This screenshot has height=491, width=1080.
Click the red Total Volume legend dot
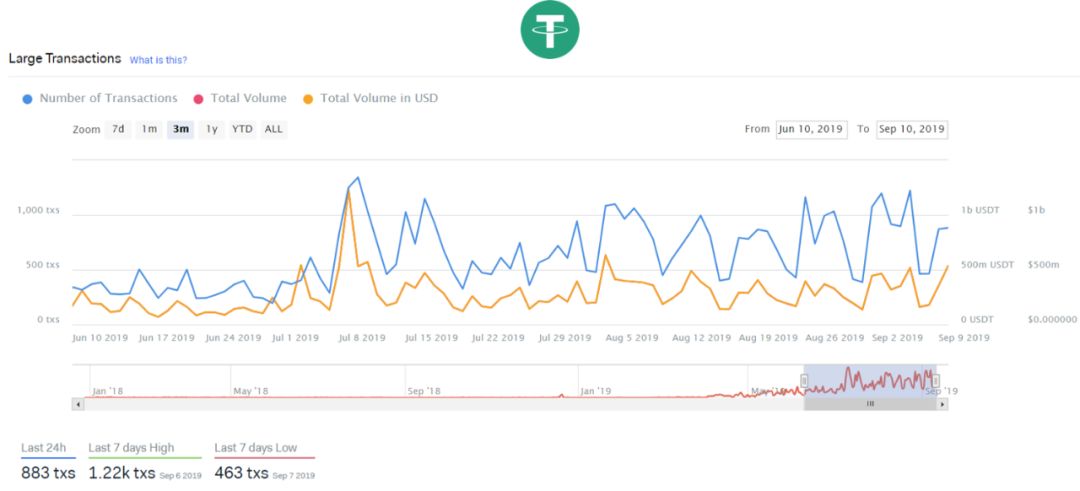tap(198, 98)
